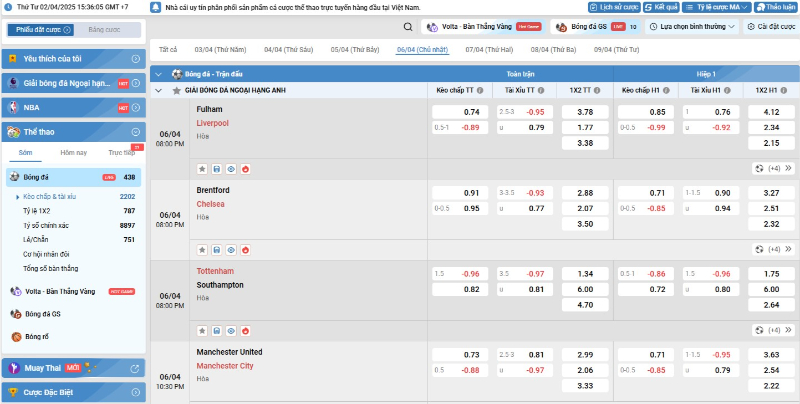Screen dimensions: 800x404
Task: Click info icon next to Tài Xỉu H1
Action: tap(727, 90)
